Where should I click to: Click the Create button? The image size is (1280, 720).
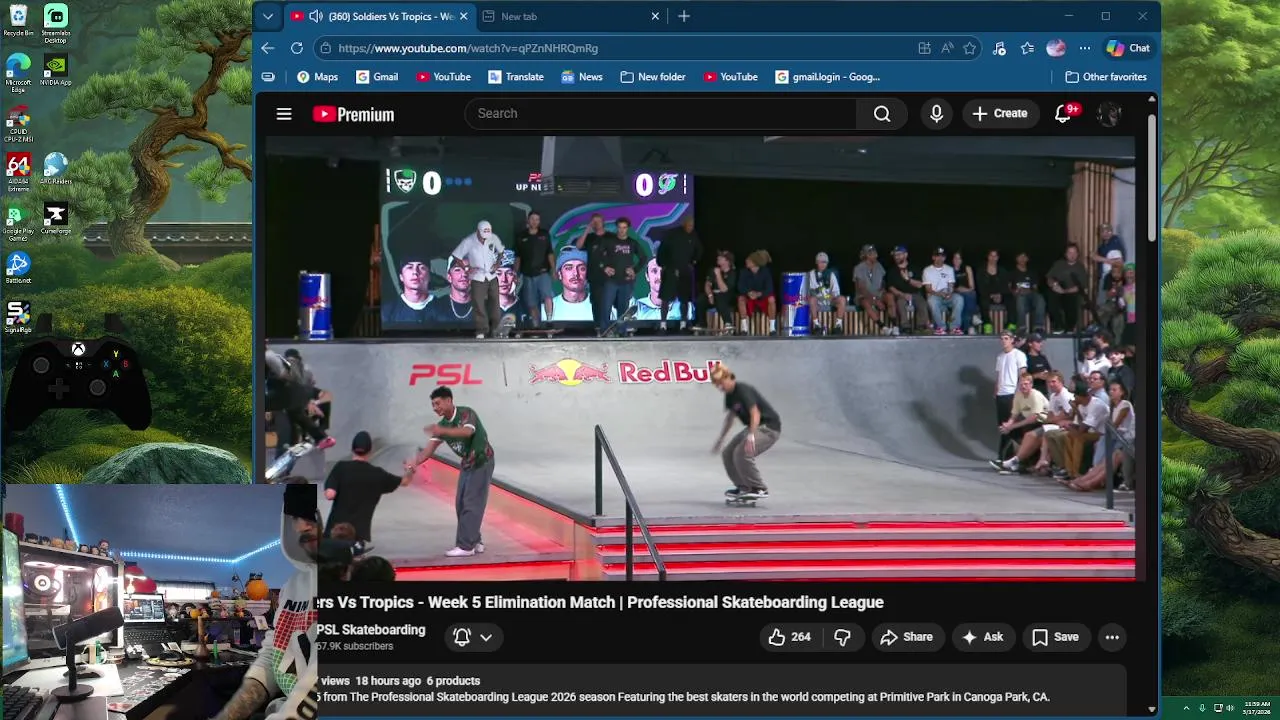[1000, 114]
